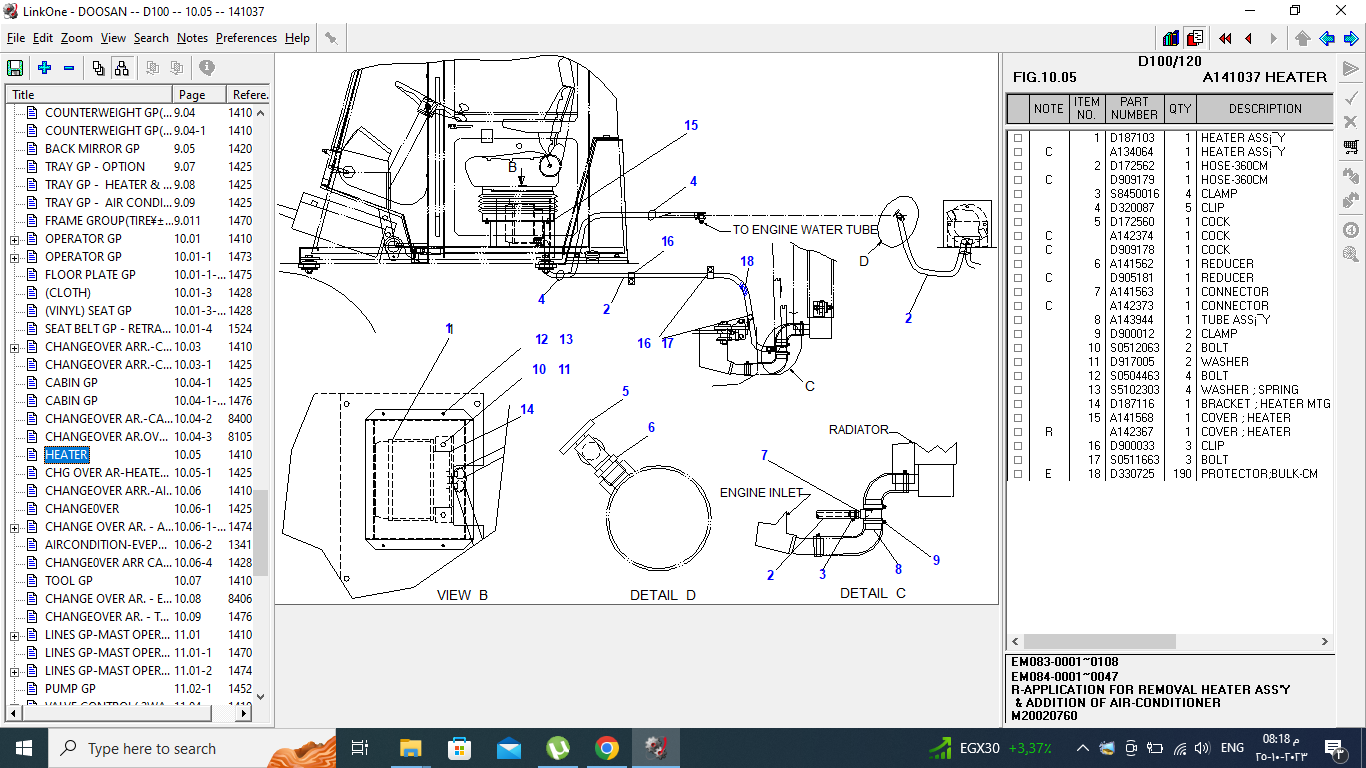Click the Windows Start button
Screen dimensions: 1366x768
coord(24,748)
